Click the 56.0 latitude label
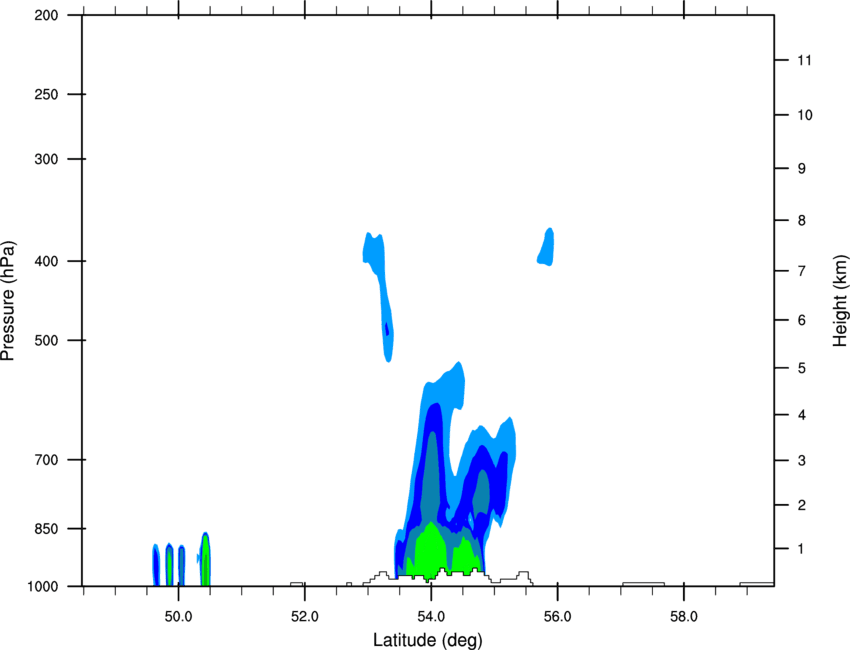The width and height of the screenshot is (850, 650). 557,617
